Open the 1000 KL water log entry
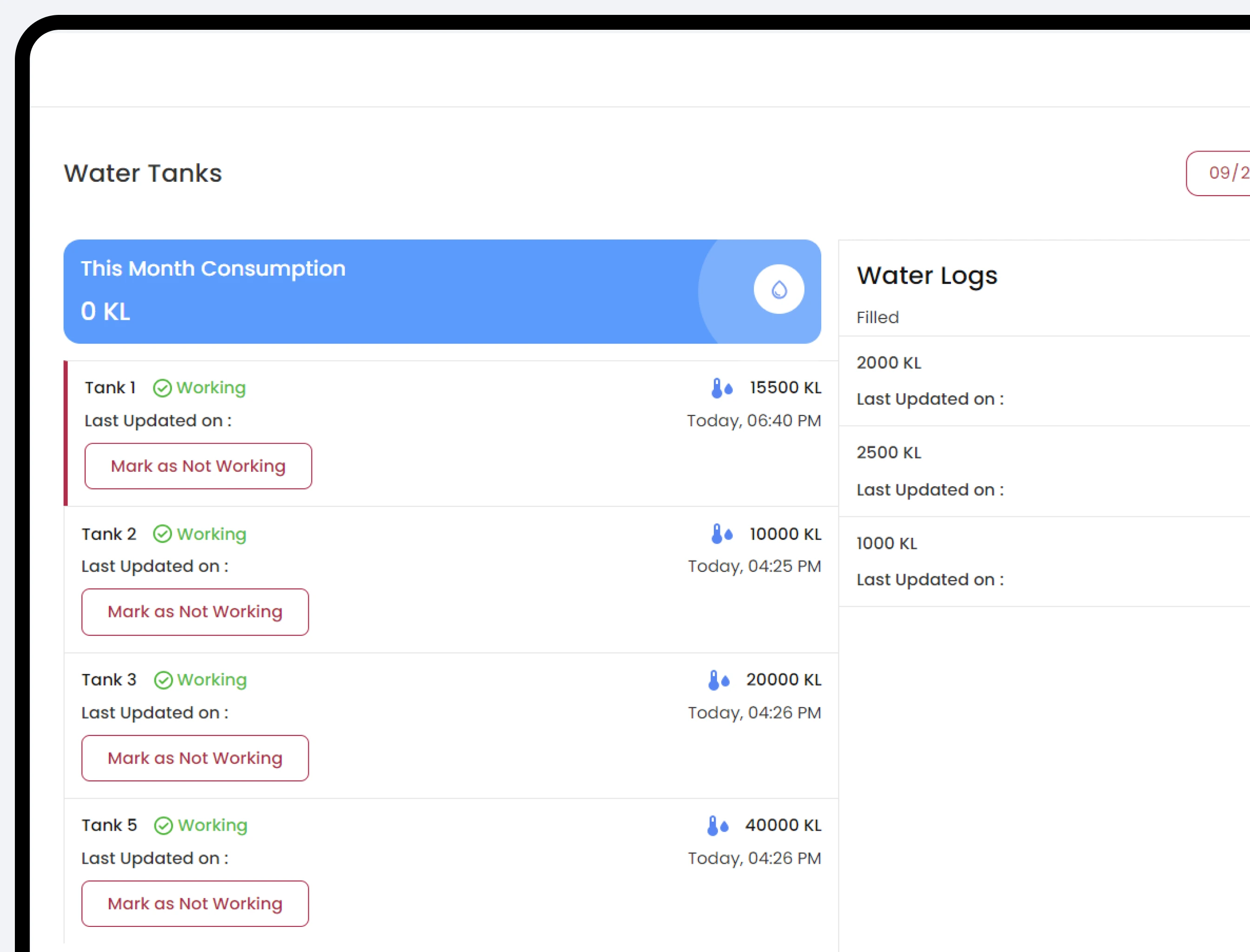Image resolution: width=1250 pixels, height=952 pixels. (x=1044, y=562)
